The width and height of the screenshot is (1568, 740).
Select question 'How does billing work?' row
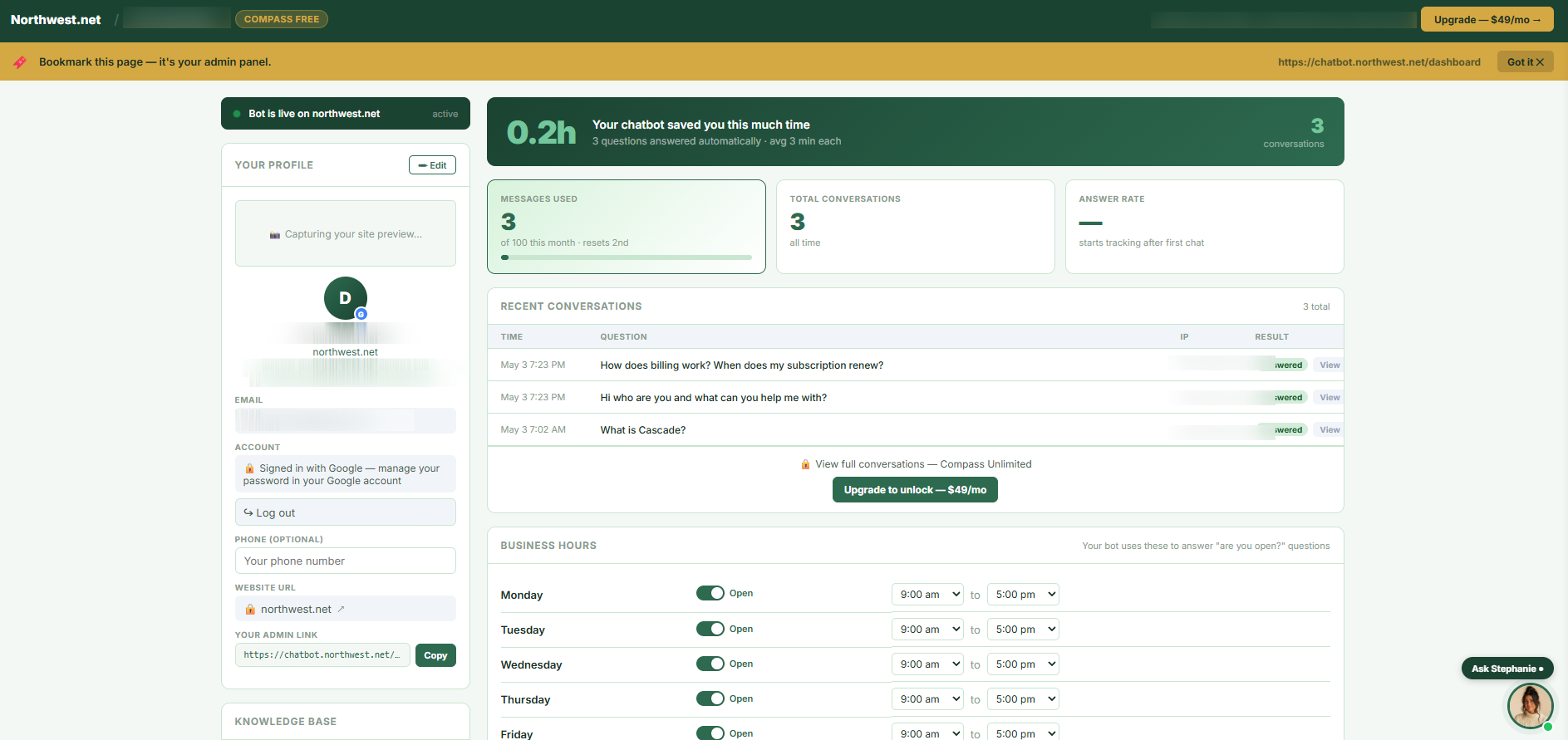(915, 365)
